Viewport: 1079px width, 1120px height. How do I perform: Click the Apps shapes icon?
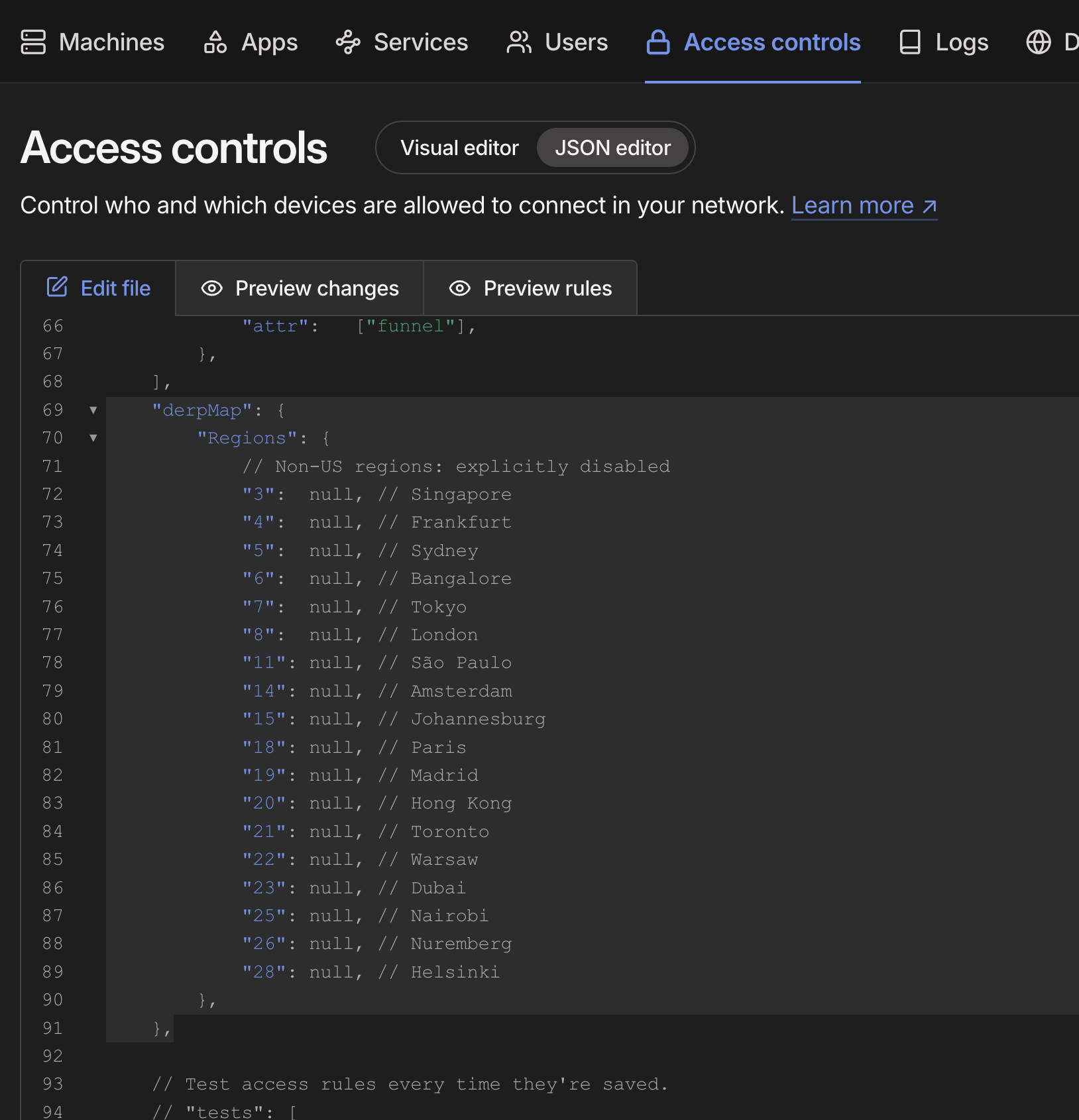point(215,42)
